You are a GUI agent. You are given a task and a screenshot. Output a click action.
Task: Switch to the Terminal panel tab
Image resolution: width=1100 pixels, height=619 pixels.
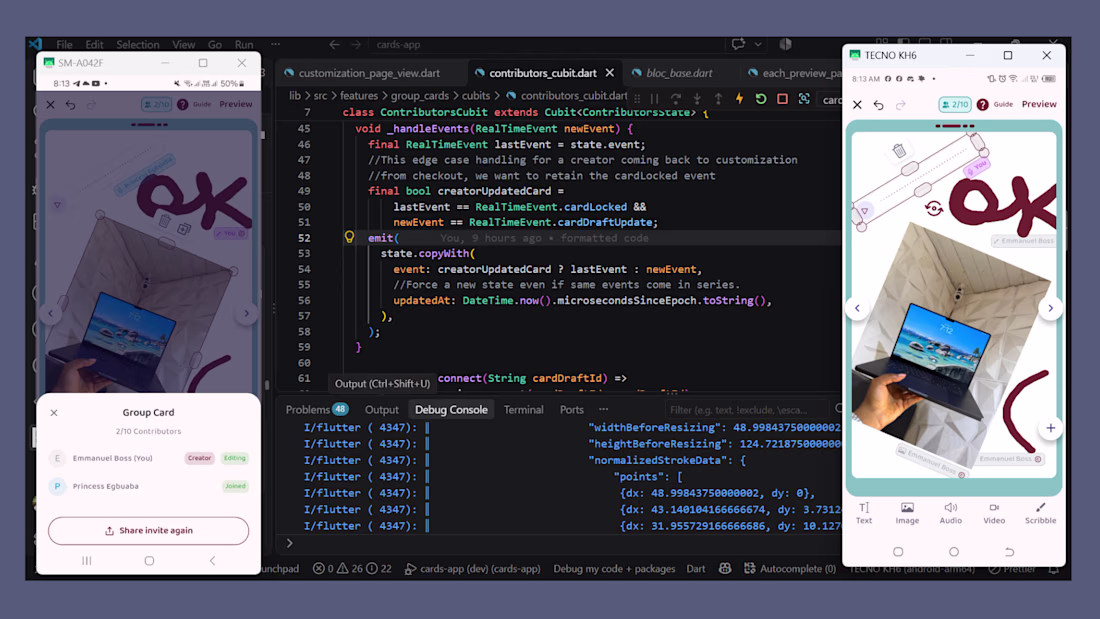(523, 410)
